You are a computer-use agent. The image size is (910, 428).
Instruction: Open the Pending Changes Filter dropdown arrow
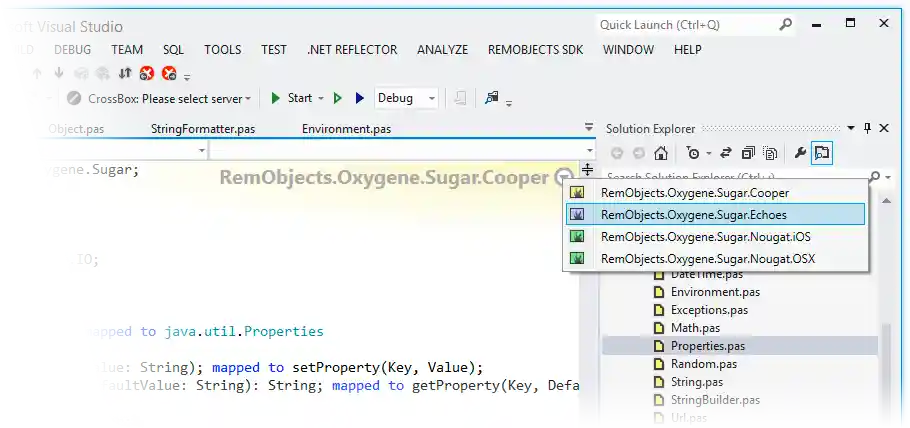tap(708, 153)
